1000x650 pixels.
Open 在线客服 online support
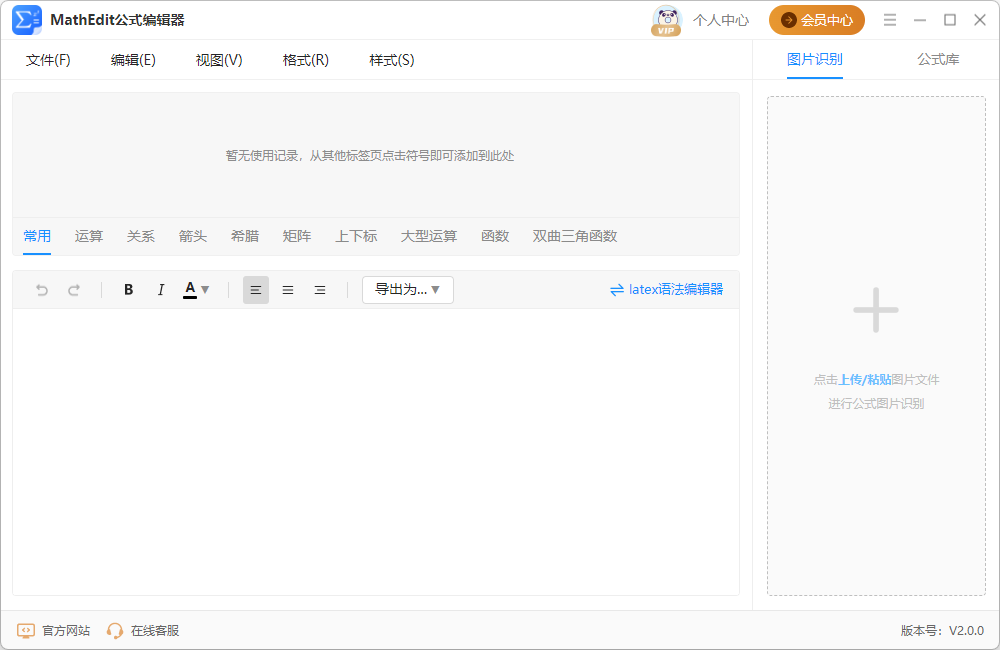coord(155,631)
